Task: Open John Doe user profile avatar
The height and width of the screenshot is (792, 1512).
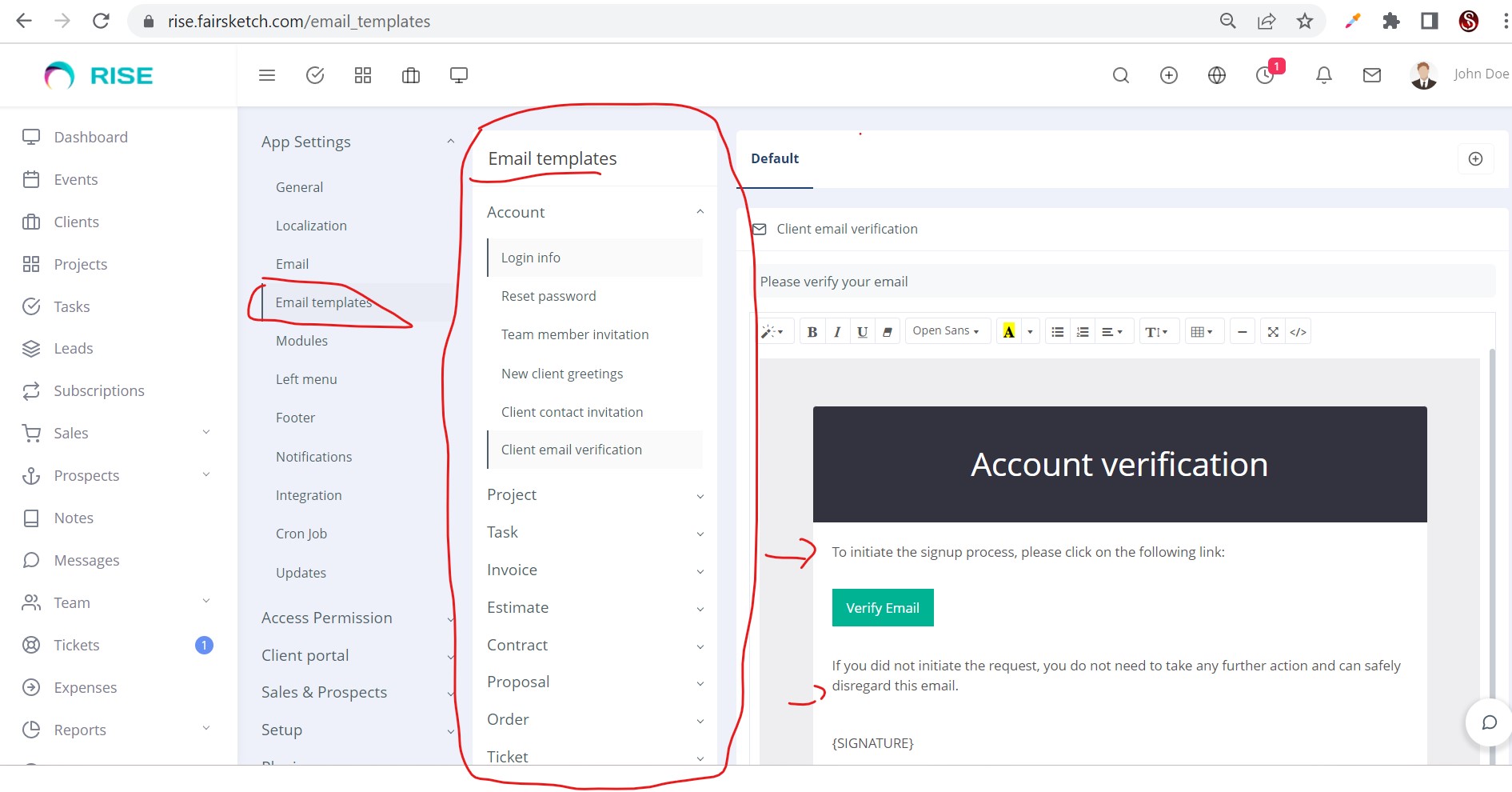Action: tap(1423, 75)
